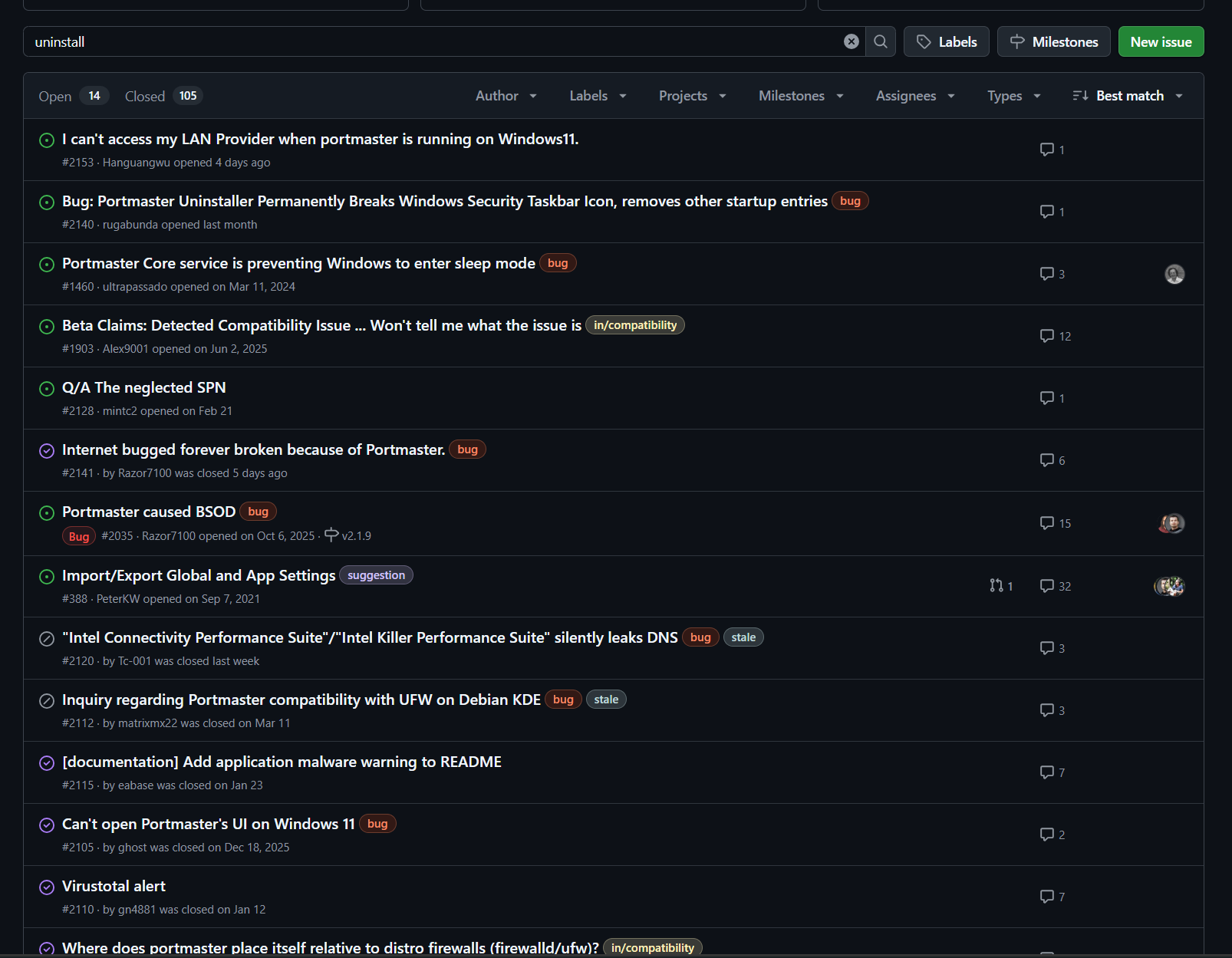Open UFW on Debian KDE inquiry issue
The height and width of the screenshot is (958, 1232).
[x=301, y=700]
